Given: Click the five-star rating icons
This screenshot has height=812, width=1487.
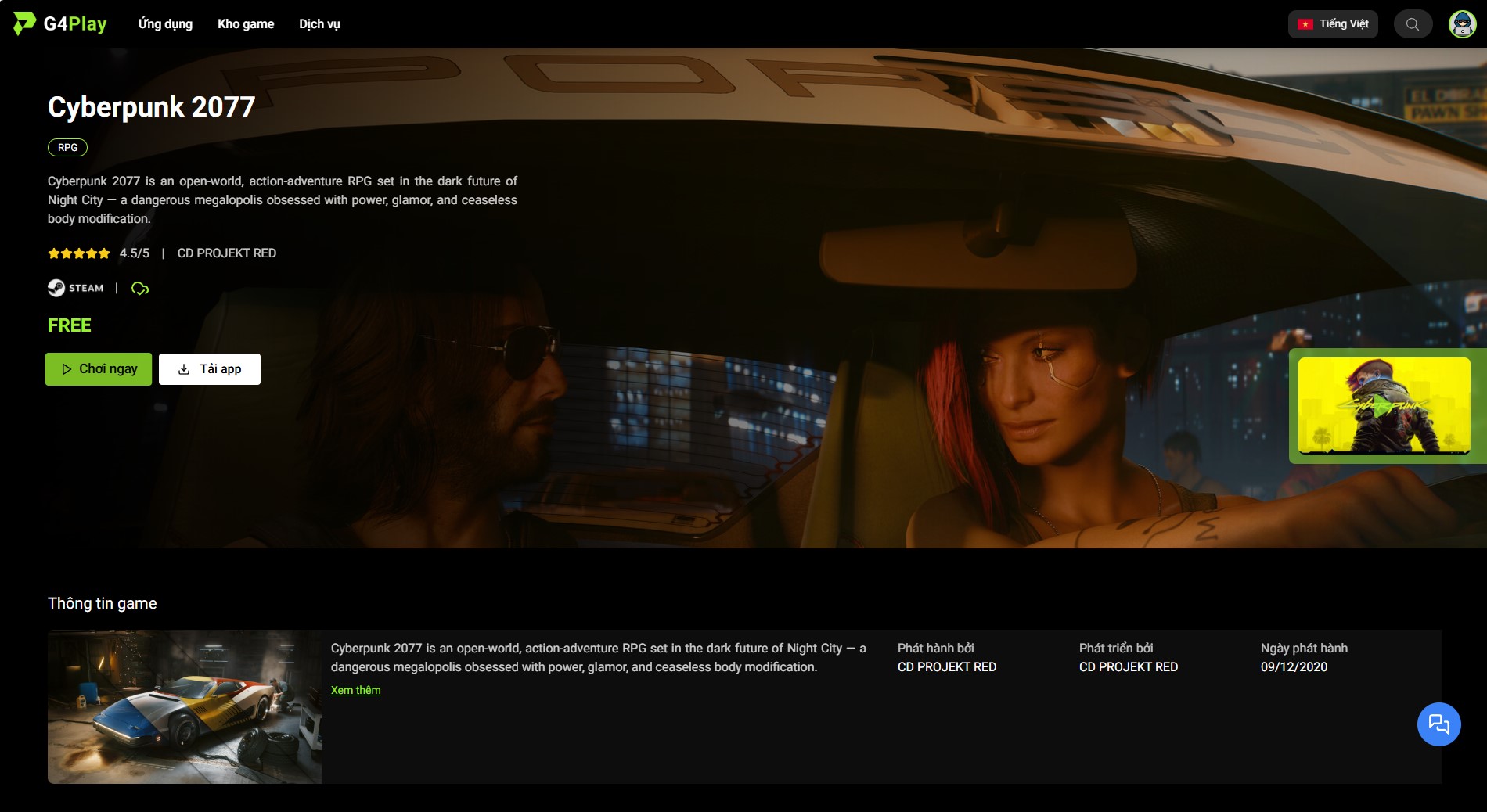Looking at the screenshot, I should click(79, 253).
